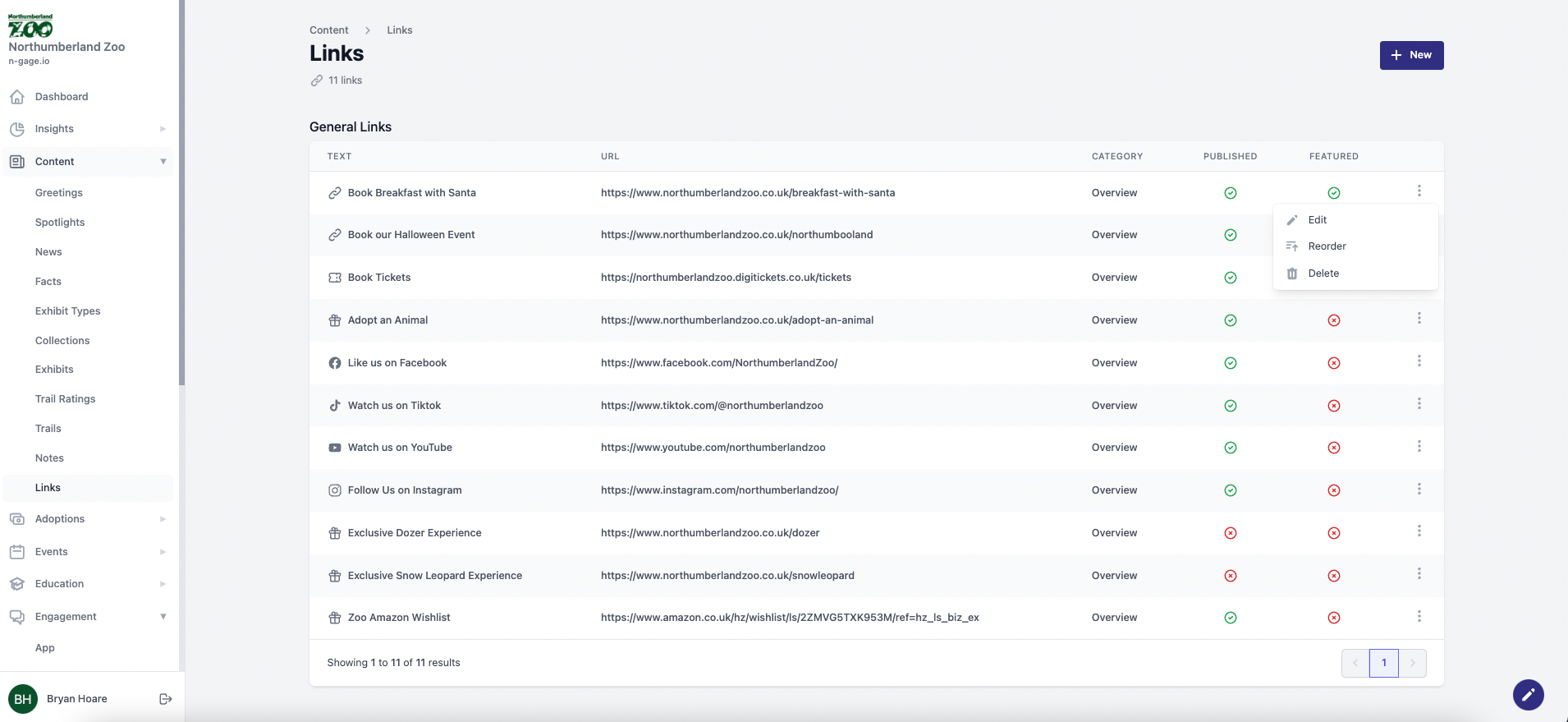
Task: Toggle the published status of Exclusive Dozer Experience
Action: (1230, 533)
